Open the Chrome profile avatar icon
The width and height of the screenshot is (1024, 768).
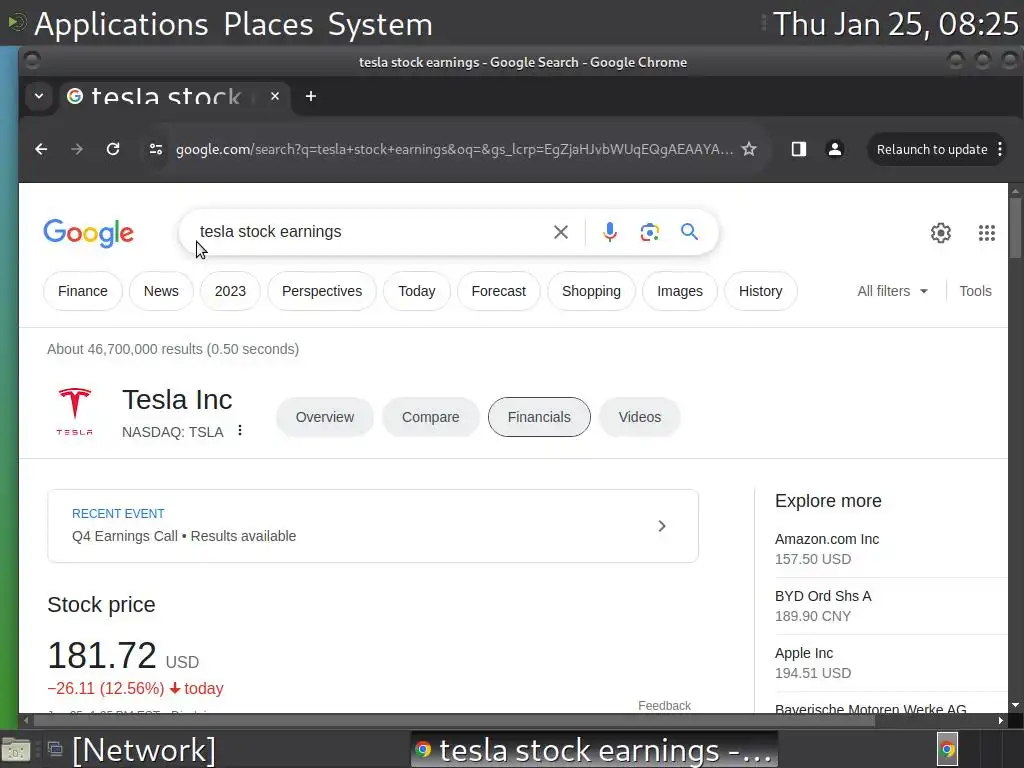[835, 150]
